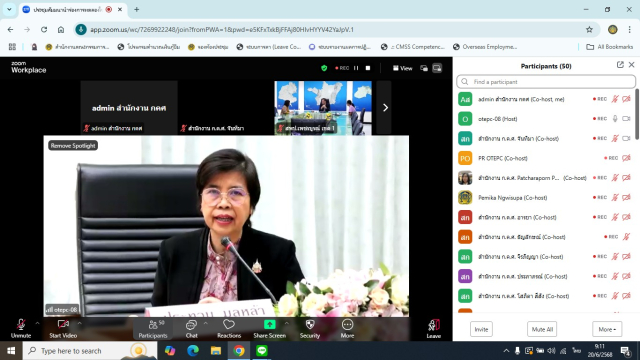Click the screen share window icon next to View

[424, 68]
